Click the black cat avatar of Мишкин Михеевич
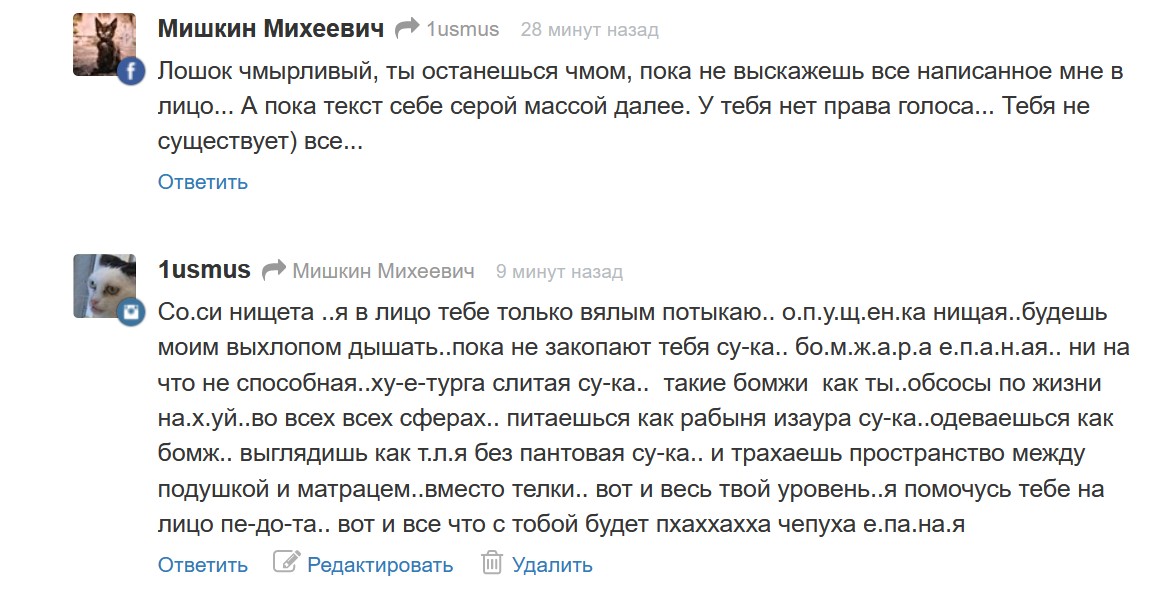The image size is (1162, 615). pos(104,44)
